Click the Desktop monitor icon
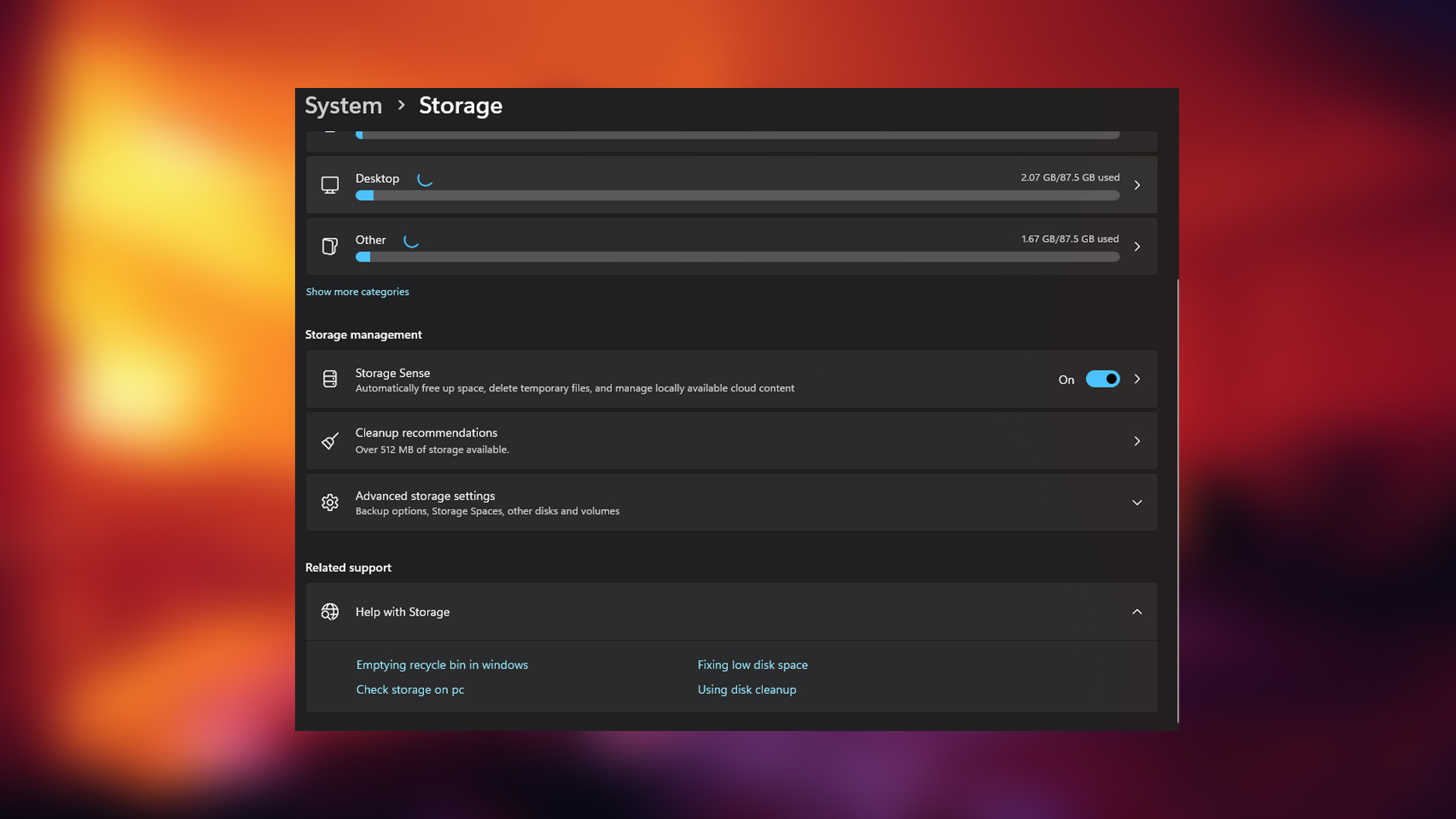 tap(330, 185)
